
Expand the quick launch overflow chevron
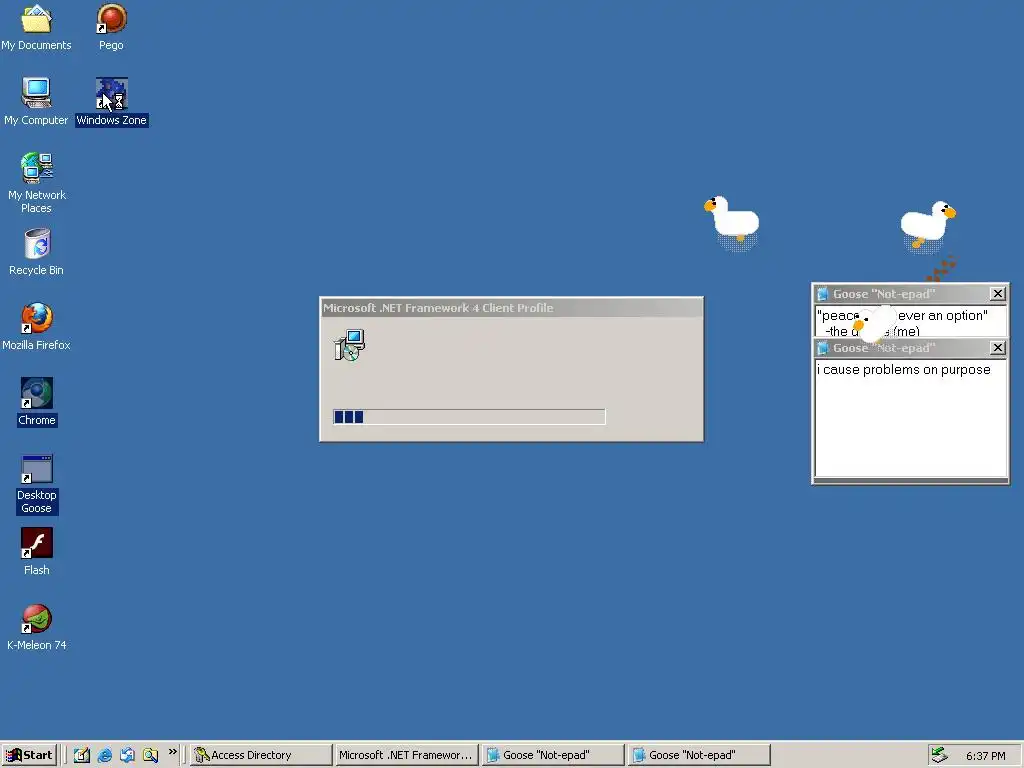(x=172, y=752)
